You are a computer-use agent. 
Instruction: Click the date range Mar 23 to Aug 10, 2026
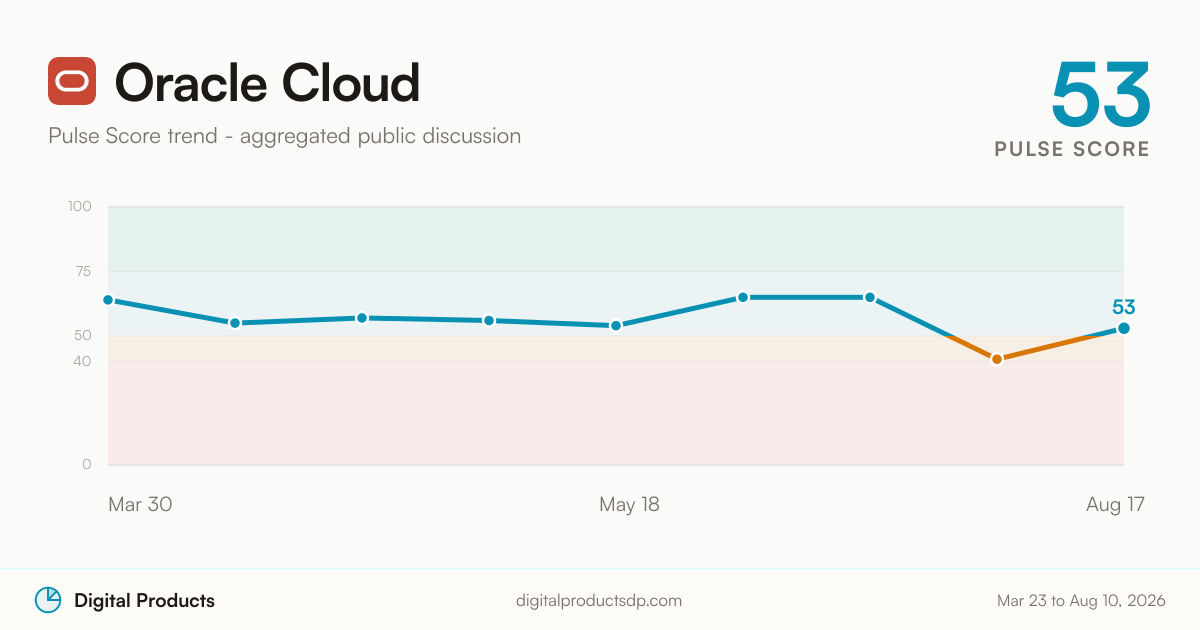coord(1081,601)
